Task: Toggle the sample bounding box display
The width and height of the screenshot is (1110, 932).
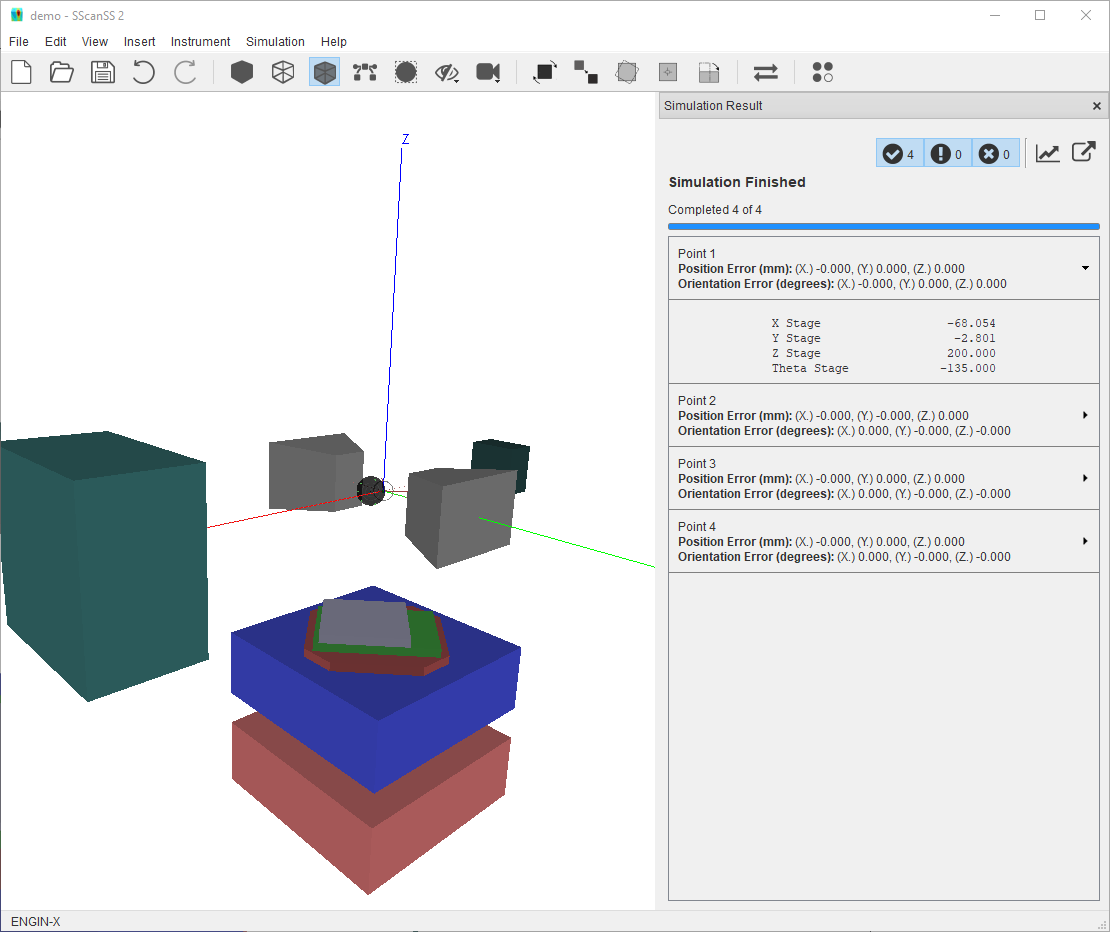Action: pos(406,72)
